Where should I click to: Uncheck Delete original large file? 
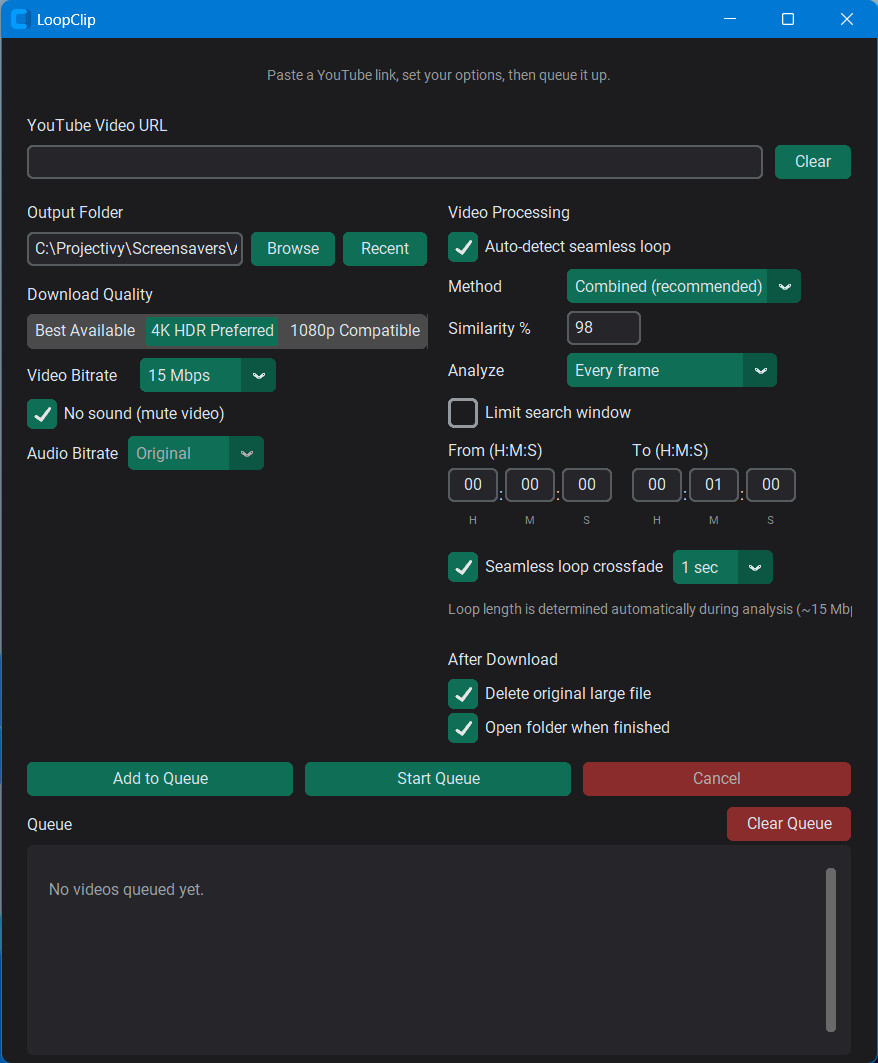point(463,694)
